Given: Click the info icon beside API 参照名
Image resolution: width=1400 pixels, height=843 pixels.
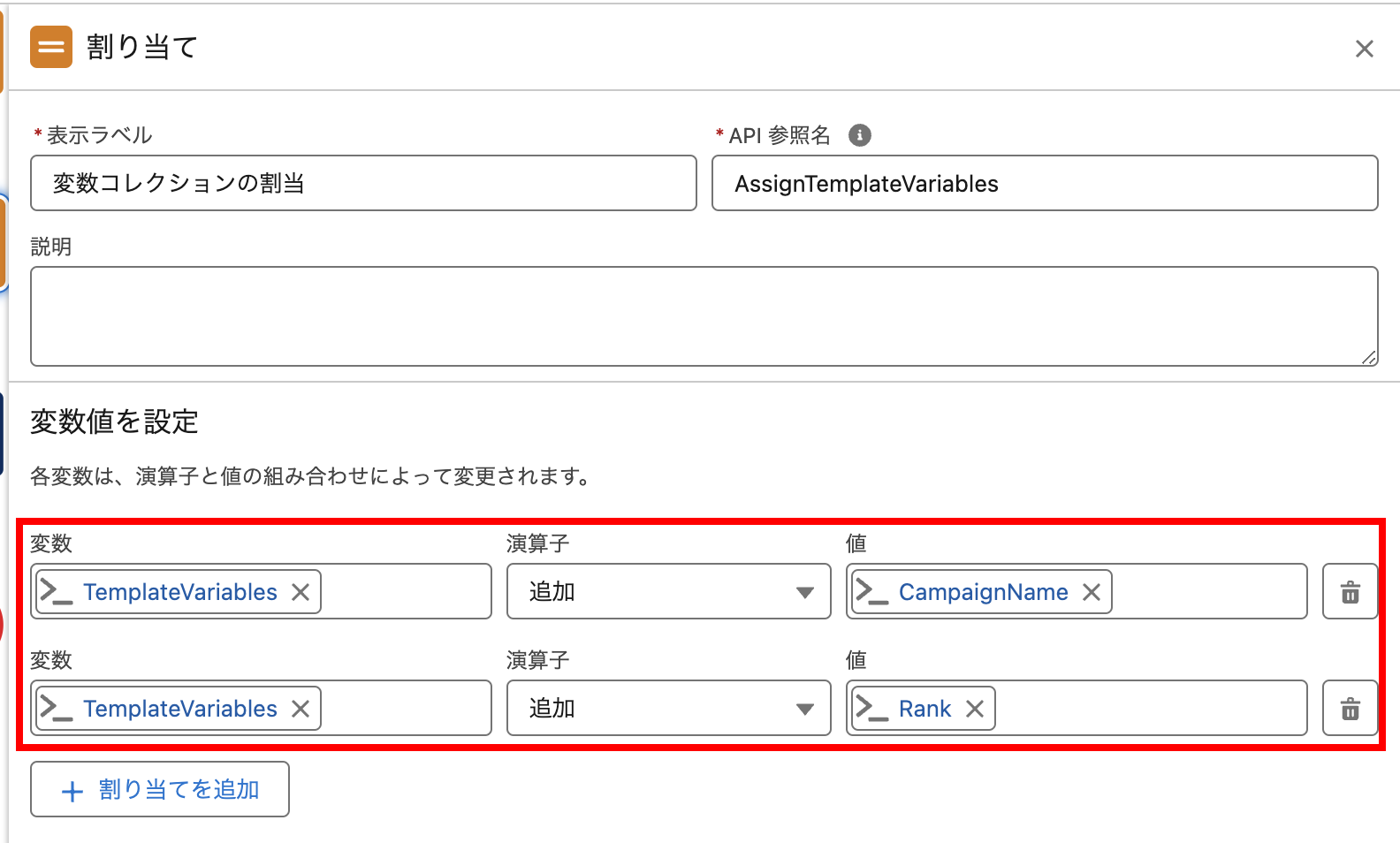Looking at the screenshot, I should tap(859, 135).
